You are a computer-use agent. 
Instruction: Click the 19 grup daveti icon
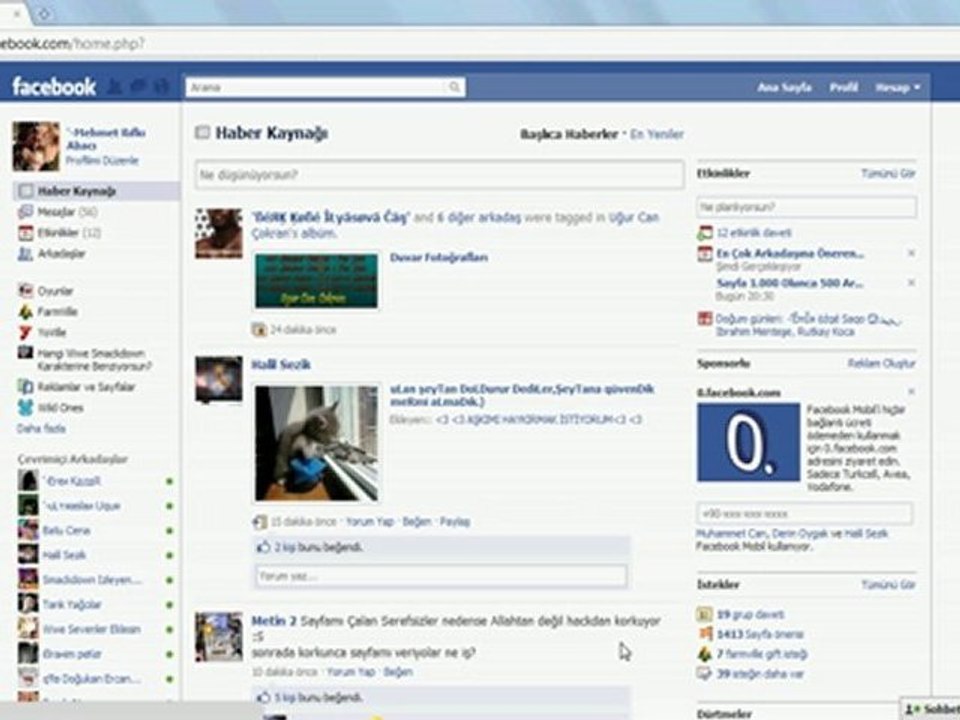click(705, 614)
